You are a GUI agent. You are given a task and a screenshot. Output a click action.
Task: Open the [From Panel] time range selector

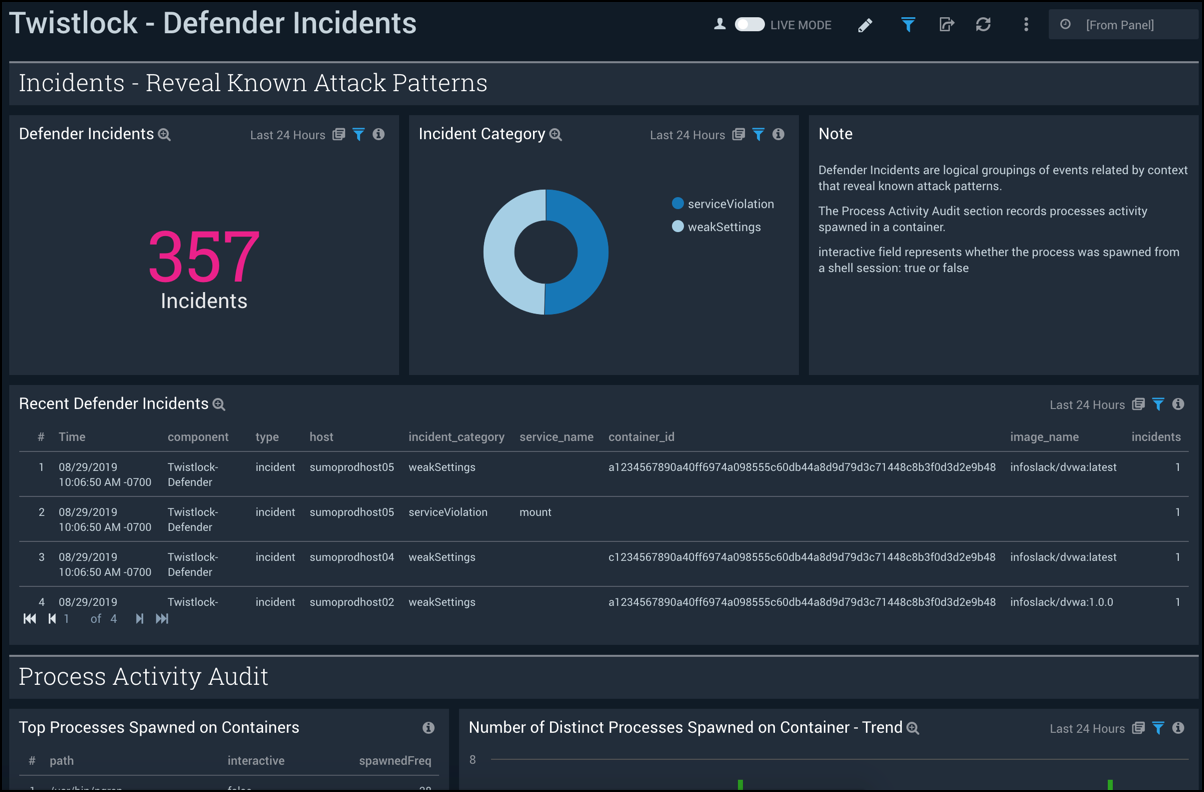(x=1122, y=23)
